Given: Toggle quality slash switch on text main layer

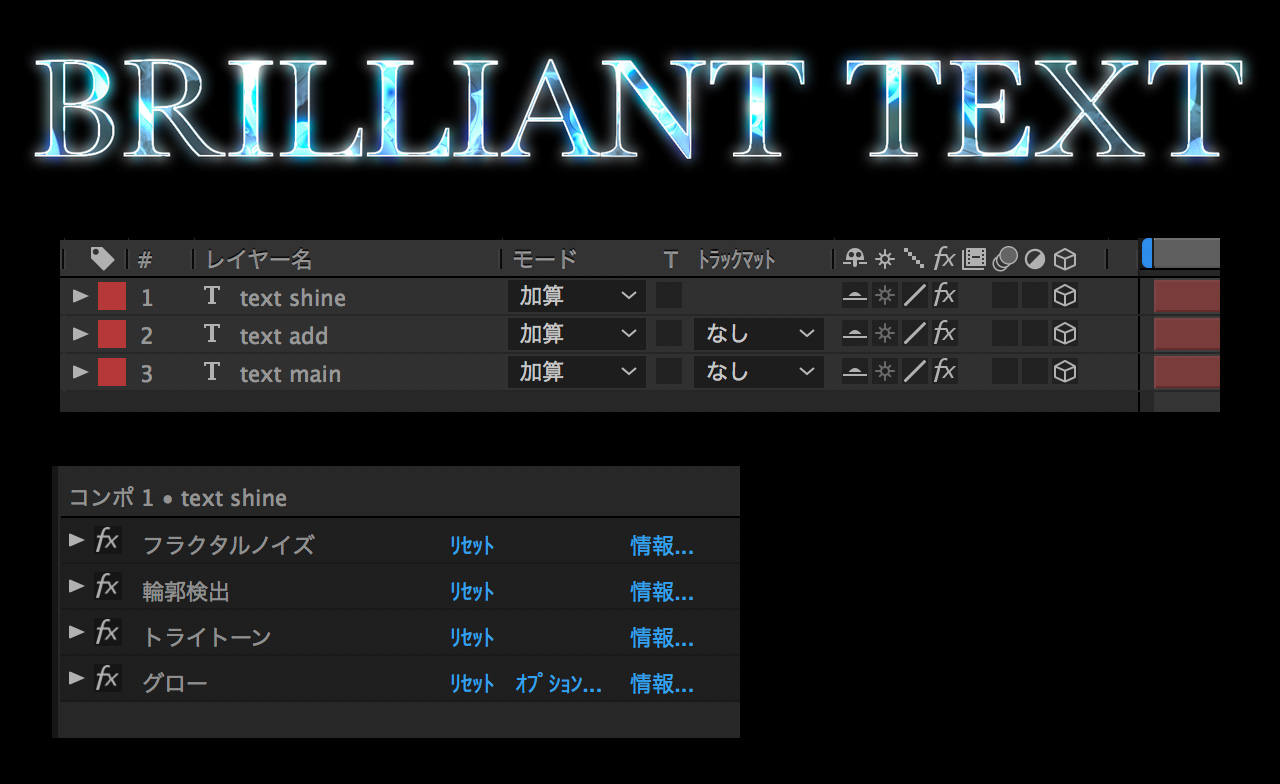Looking at the screenshot, I should 915,372.
